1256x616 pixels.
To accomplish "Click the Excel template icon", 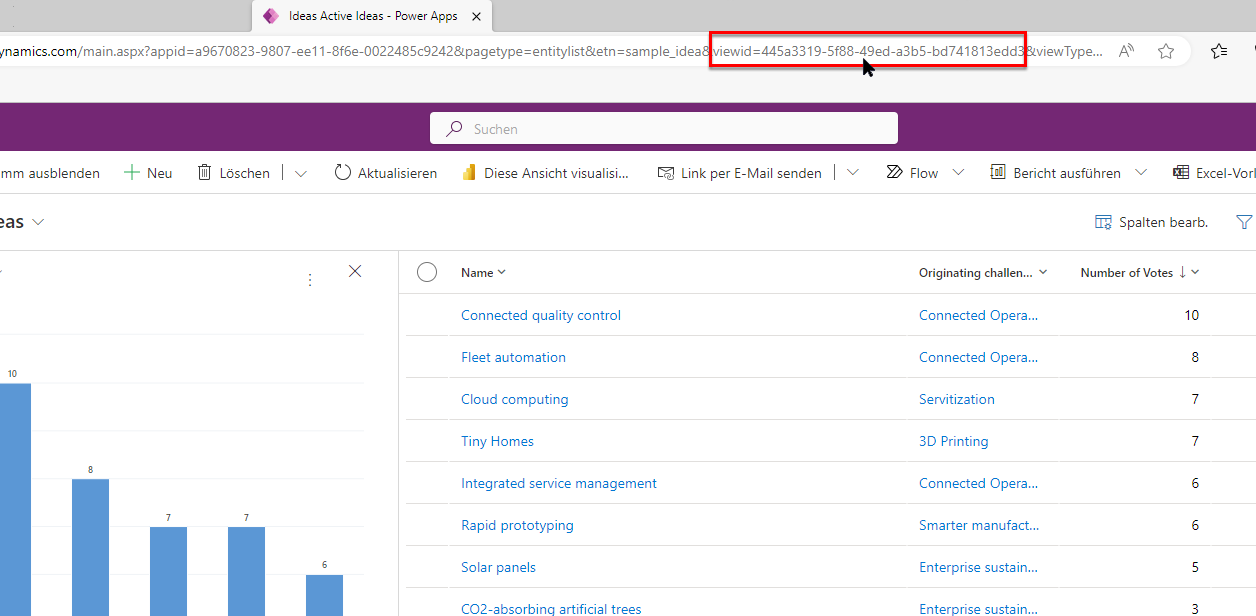I will (x=1181, y=173).
